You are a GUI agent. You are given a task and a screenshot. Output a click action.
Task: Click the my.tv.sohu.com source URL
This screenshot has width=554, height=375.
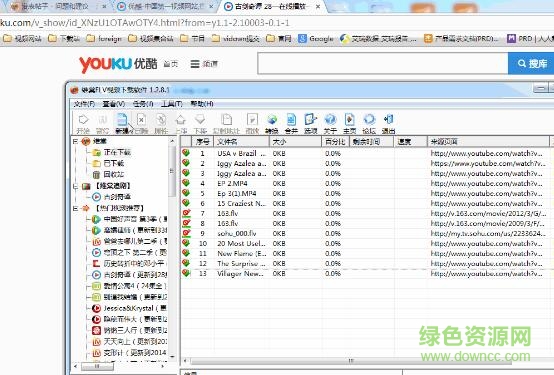tap(488, 234)
